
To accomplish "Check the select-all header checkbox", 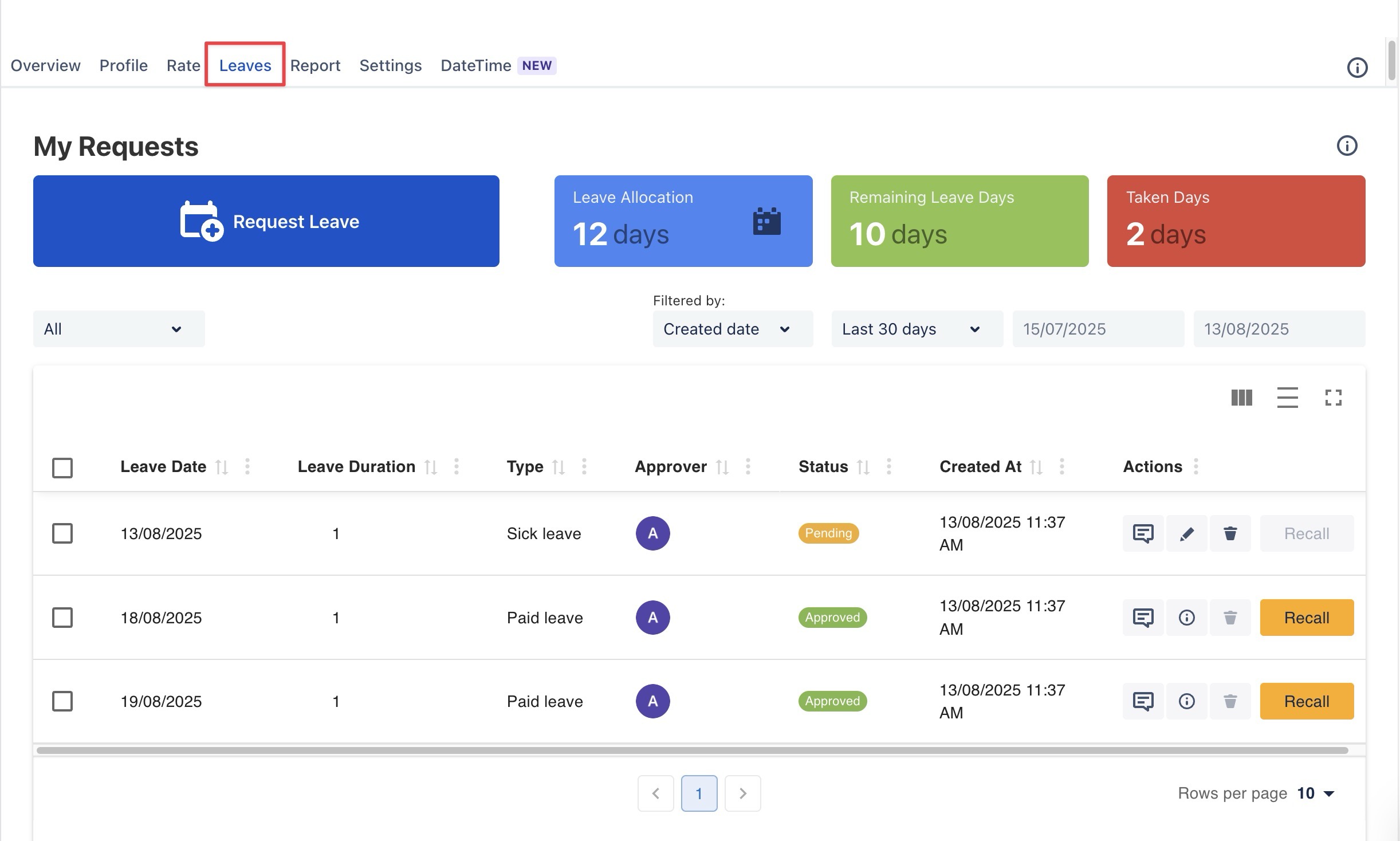I will [x=62, y=467].
